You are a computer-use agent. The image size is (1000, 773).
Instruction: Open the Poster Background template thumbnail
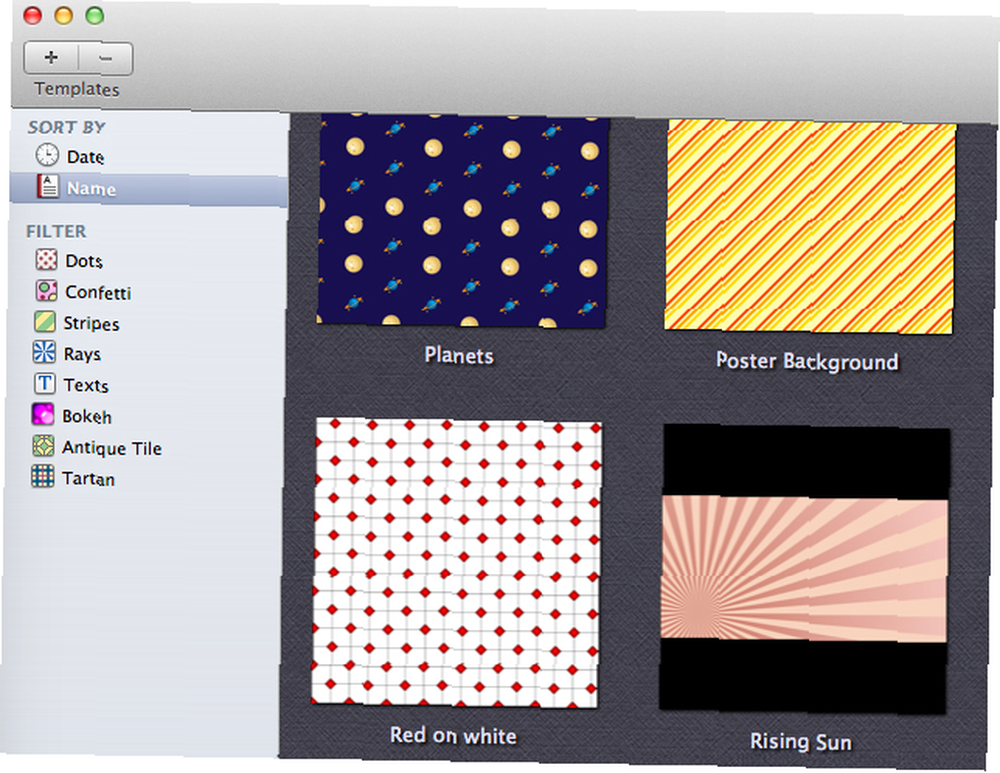810,227
